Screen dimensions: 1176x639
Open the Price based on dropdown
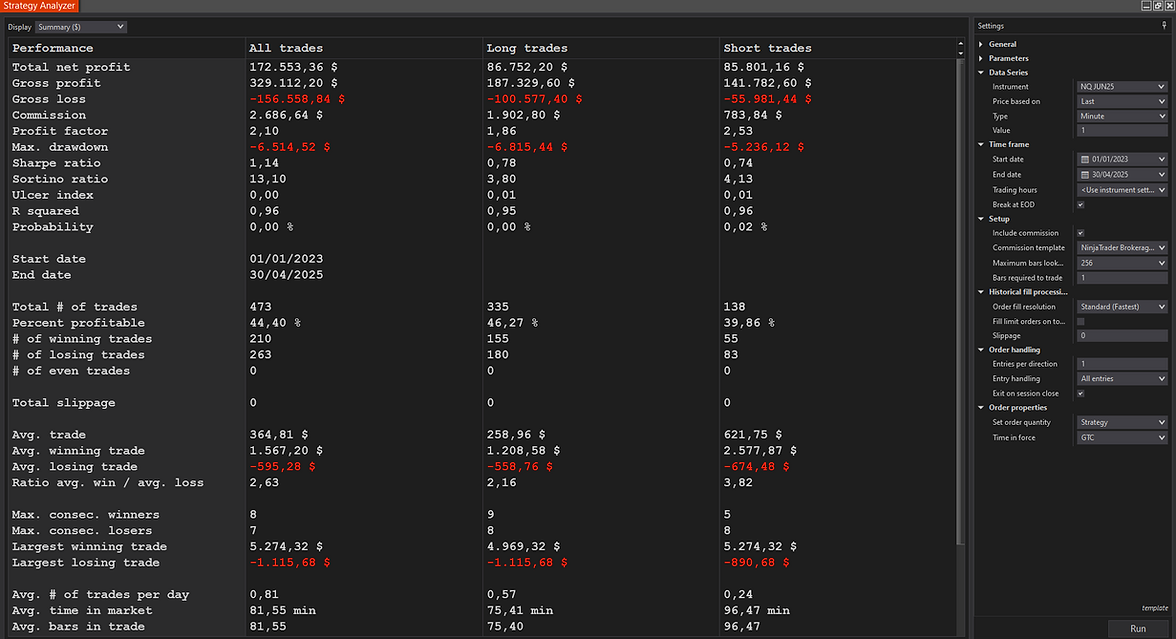(1122, 101)
